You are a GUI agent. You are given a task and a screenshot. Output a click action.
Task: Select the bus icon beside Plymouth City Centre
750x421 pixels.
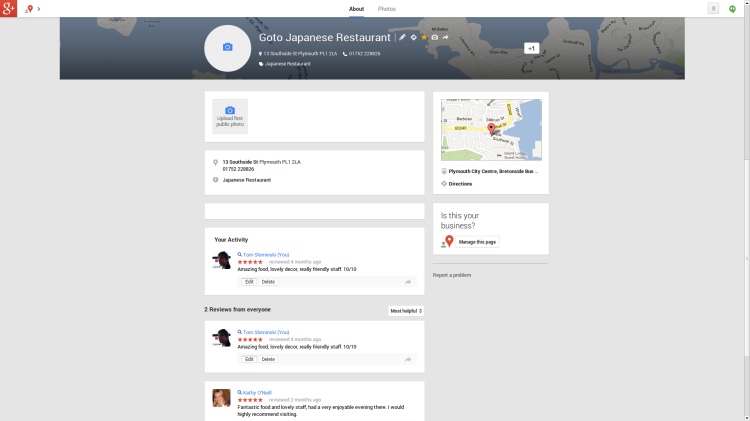point(444,171)
